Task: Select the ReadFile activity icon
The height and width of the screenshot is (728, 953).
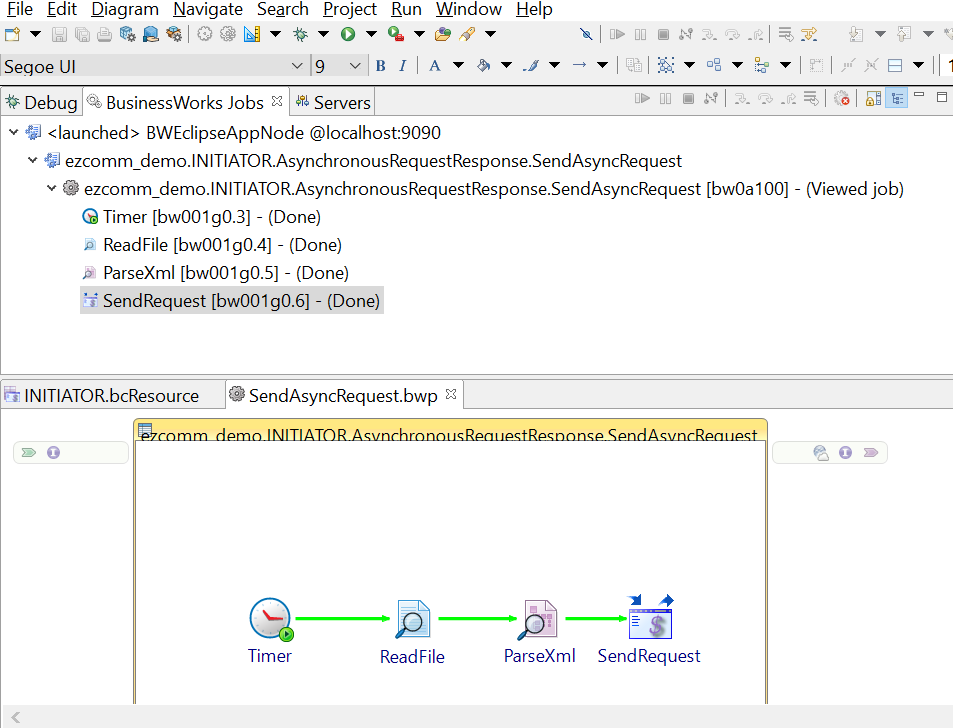Action: point(412,620)
